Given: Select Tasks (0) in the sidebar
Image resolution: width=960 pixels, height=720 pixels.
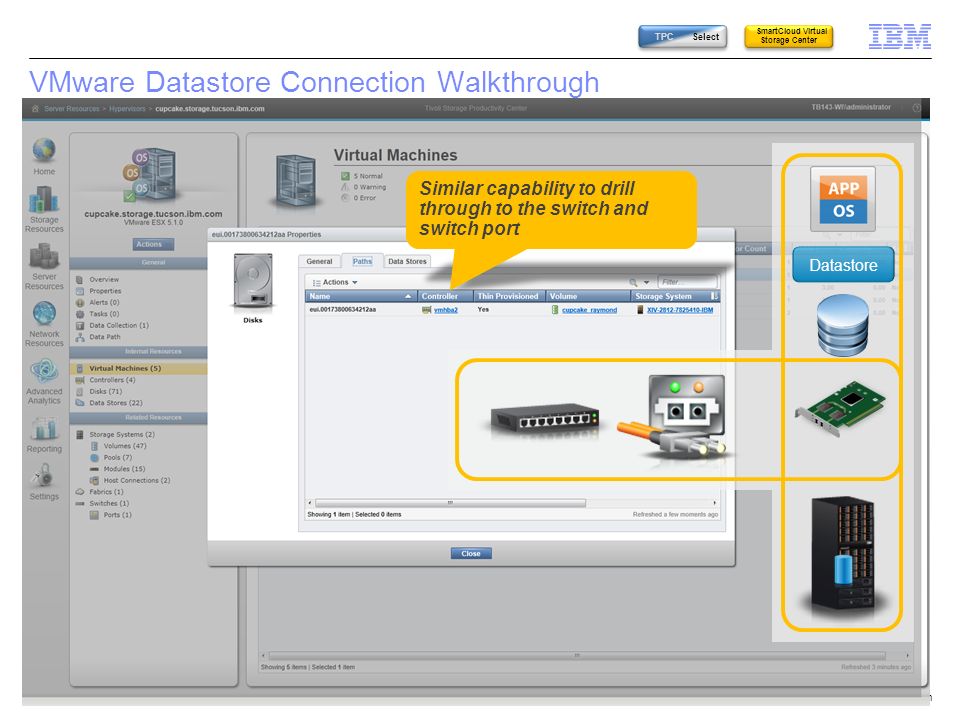Looking at the screenshot, I should (x=104, y=314).
